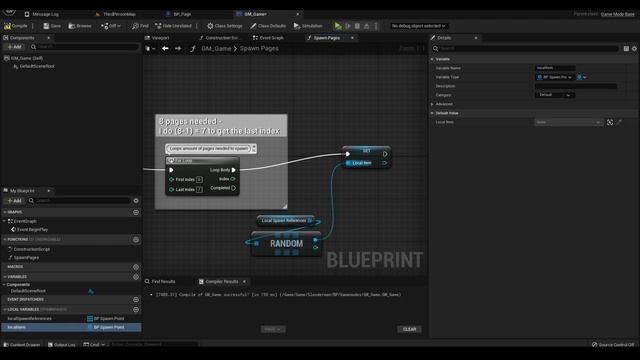Open Details property matrix grid icon

[626, 49]
